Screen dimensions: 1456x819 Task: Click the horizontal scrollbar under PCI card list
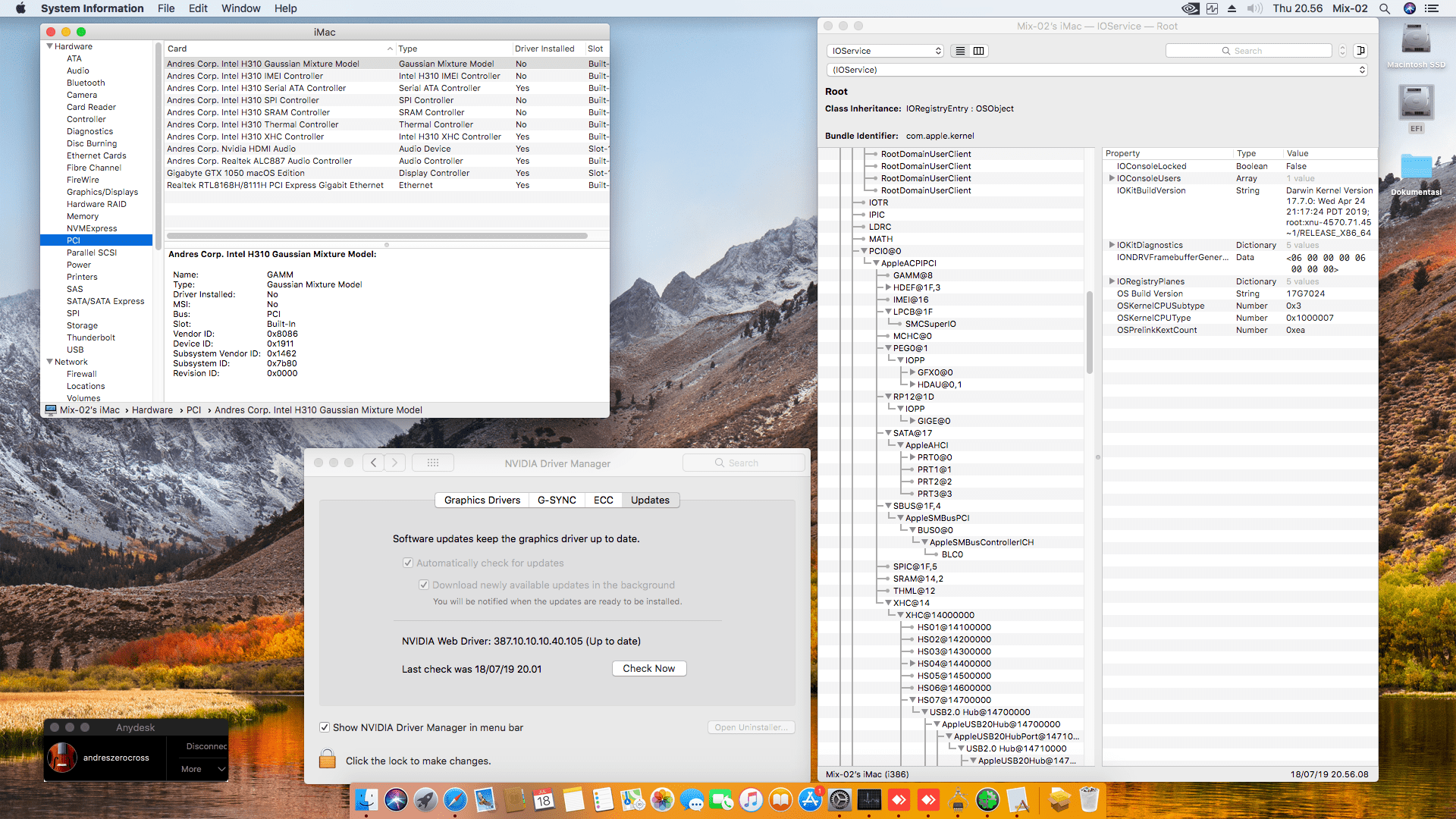tap(377, 236)
